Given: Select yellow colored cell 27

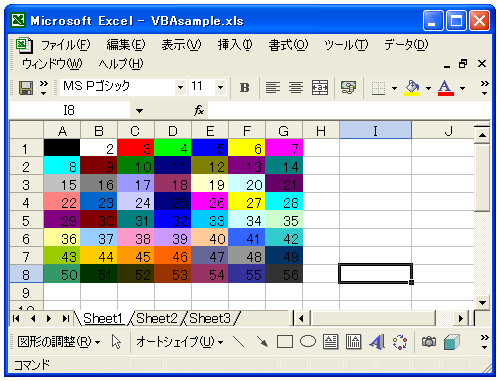Looking at the screenshot, I should pos(247,202).
